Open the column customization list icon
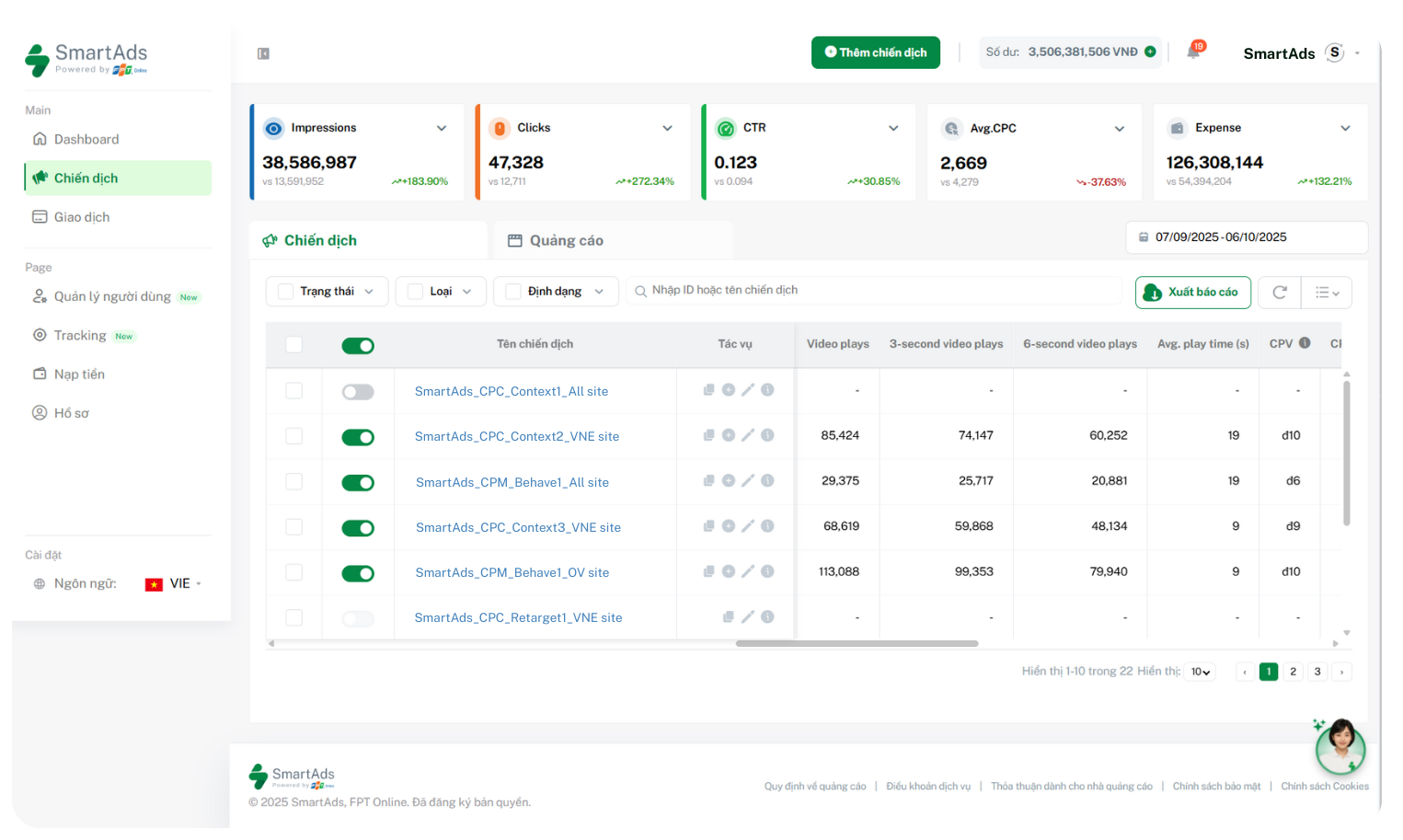 point(1326,292)
